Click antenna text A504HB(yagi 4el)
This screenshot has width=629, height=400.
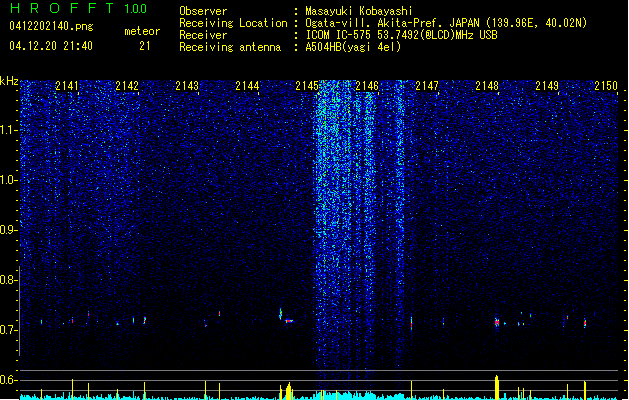click(353, 47)
